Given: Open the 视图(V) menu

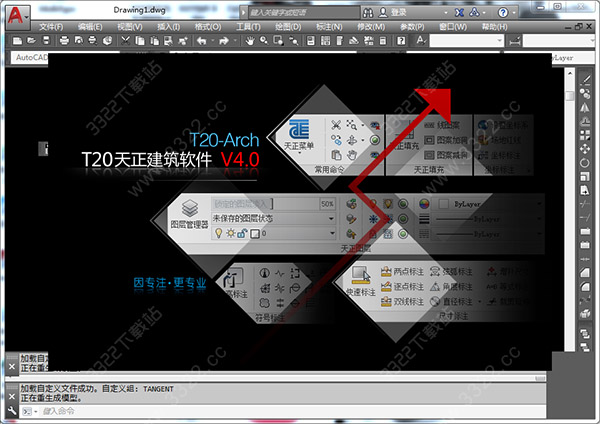Looking at the screenshot, I should tap(129, 27).
